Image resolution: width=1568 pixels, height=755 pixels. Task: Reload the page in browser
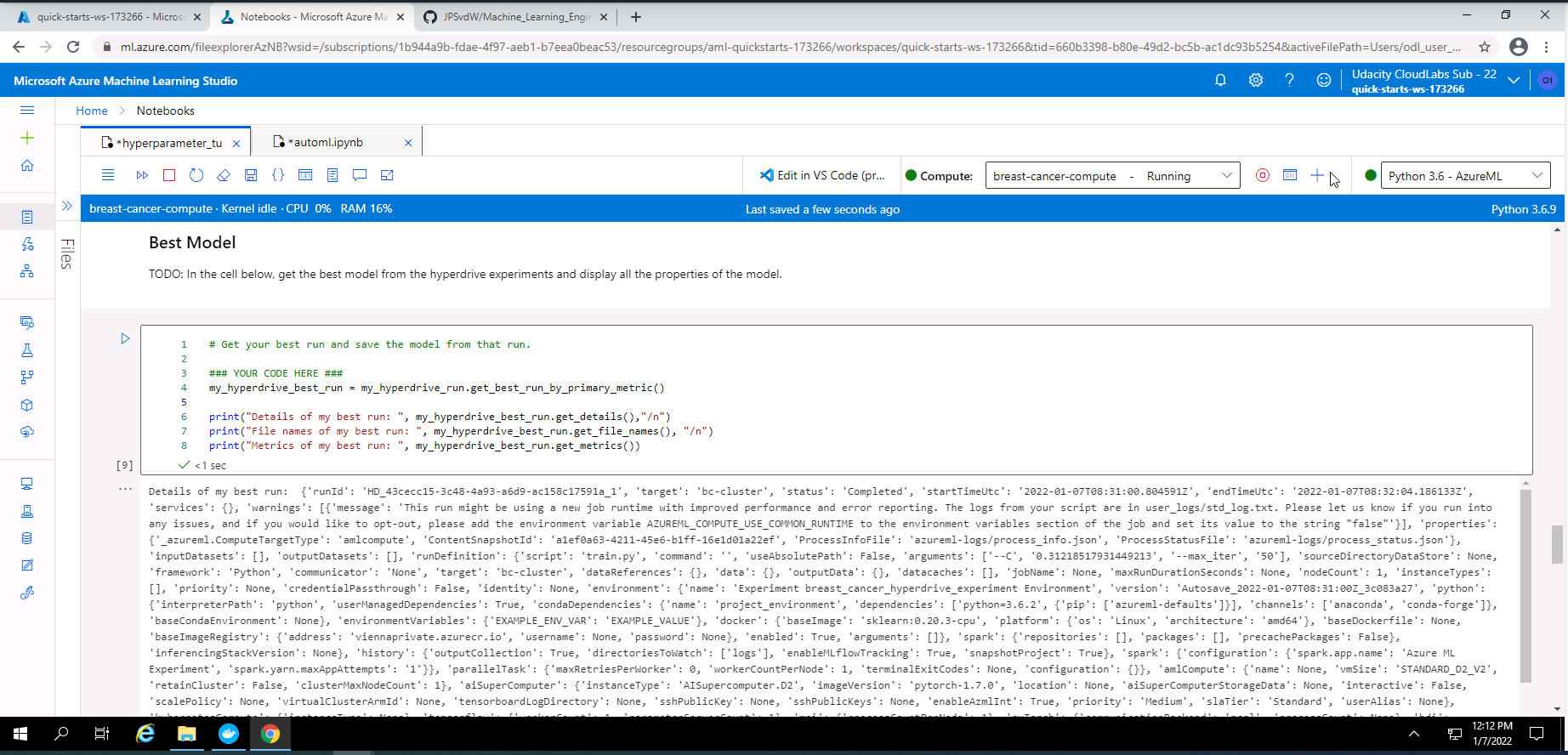(73, 47)
